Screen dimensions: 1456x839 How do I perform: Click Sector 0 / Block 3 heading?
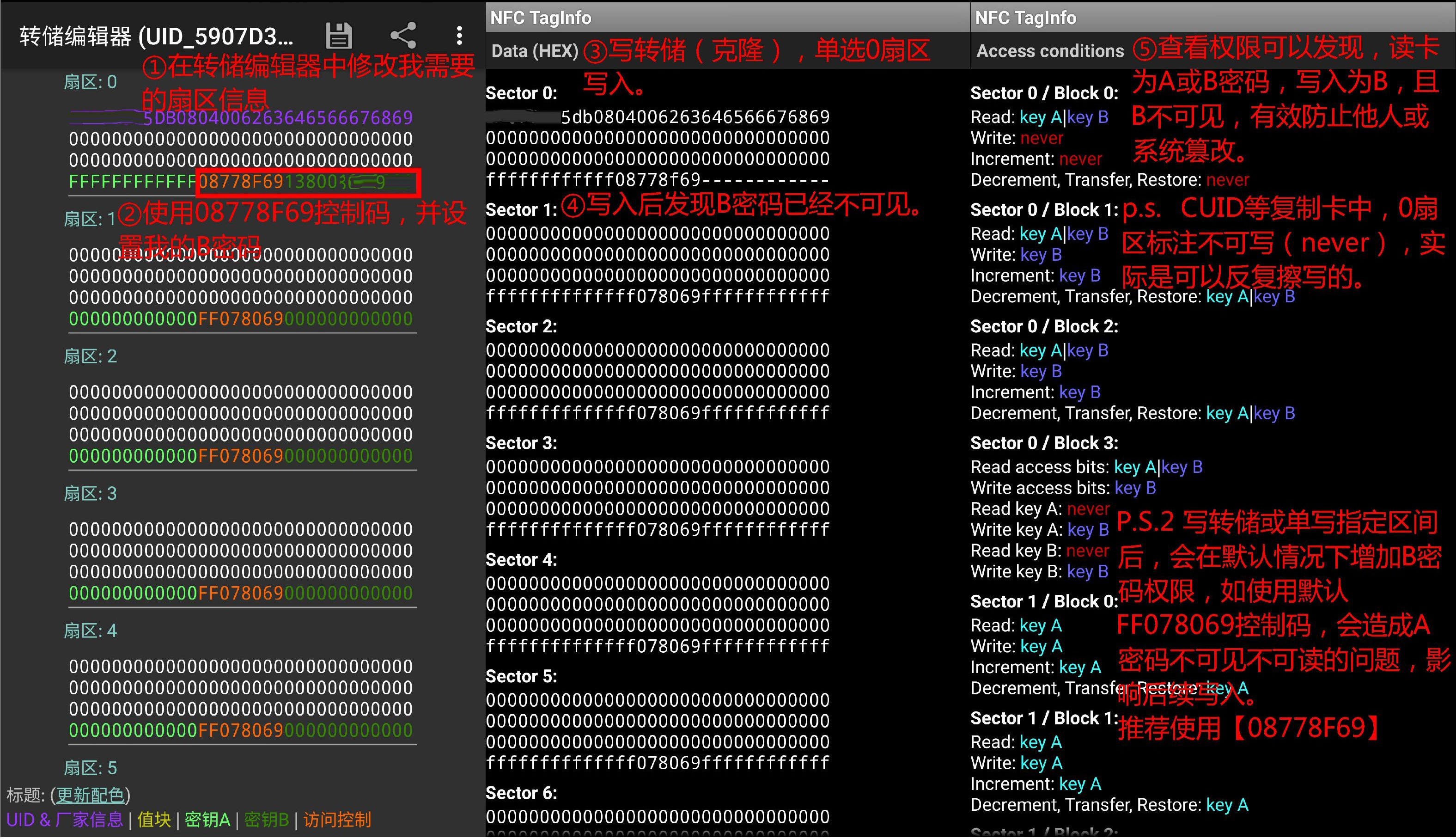(x=1044, y=443)
